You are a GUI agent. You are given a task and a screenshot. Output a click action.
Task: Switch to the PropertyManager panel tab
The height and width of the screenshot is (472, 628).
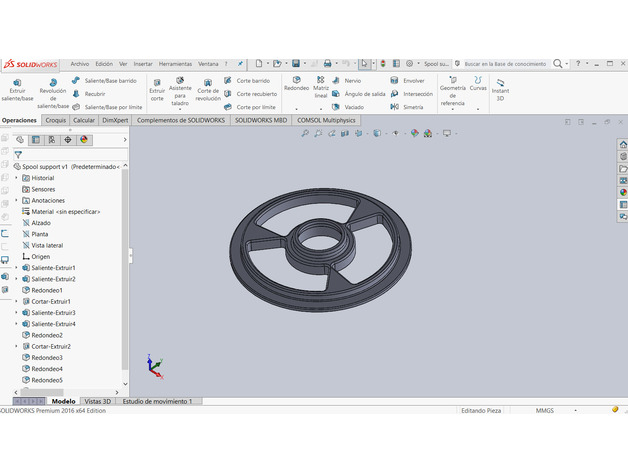click(36, 139)
